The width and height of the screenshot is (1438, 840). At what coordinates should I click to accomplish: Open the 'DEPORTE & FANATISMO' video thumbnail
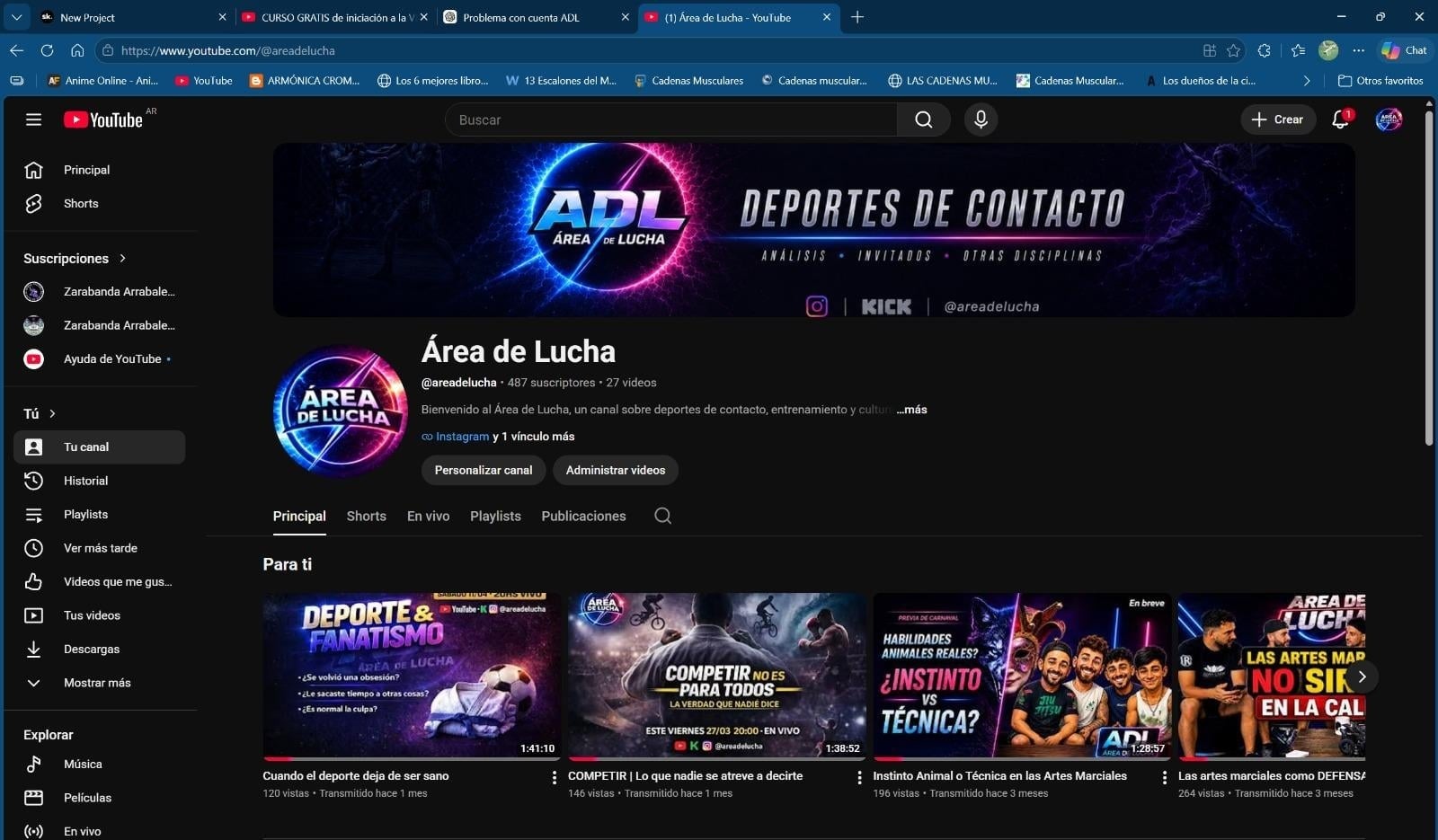point(412,676)
